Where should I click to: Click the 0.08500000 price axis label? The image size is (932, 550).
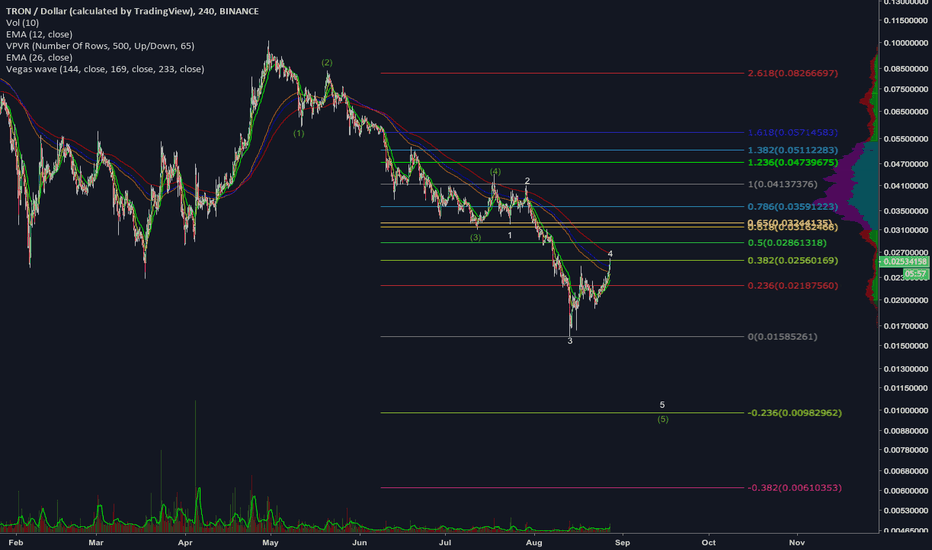[x=906, y=69]
